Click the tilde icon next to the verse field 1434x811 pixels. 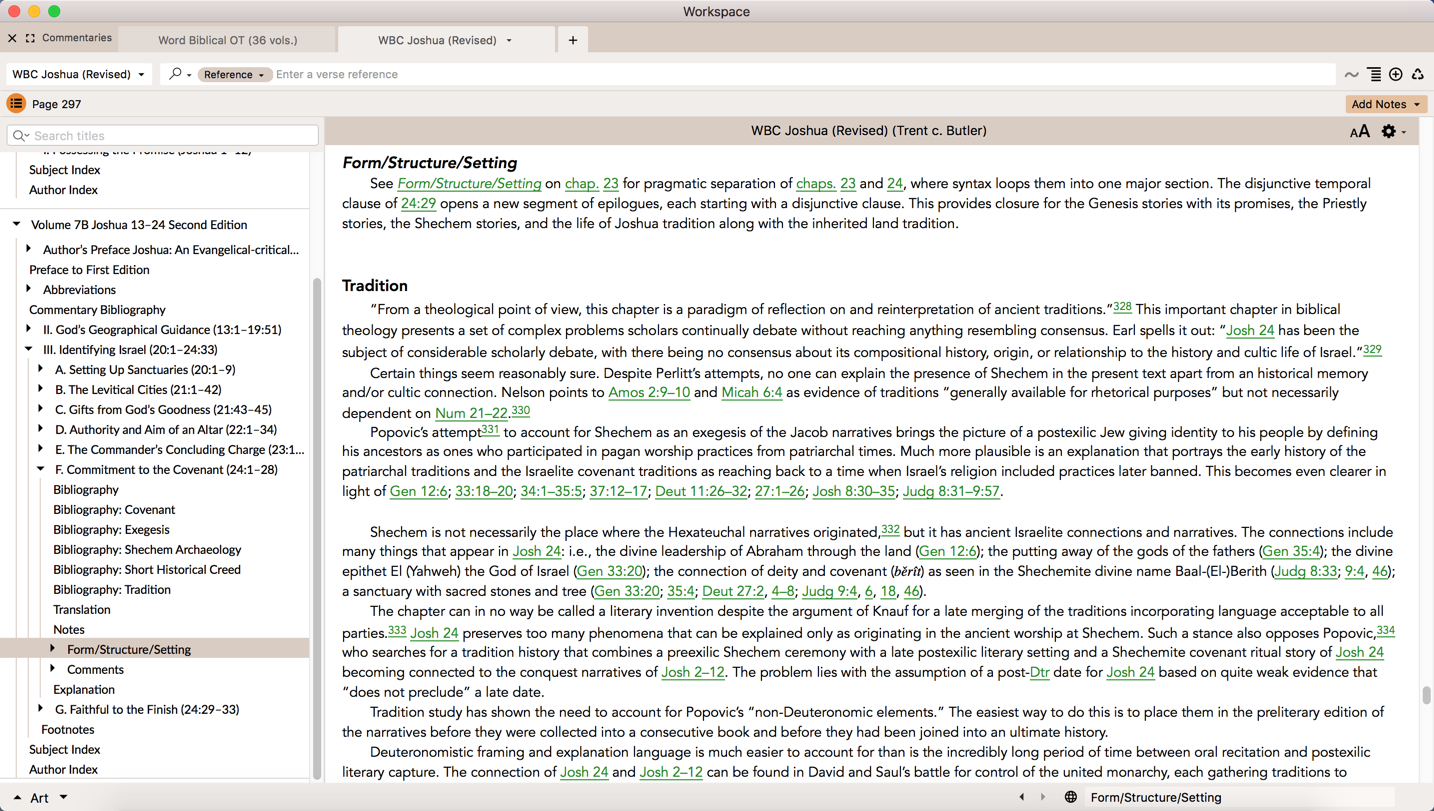click(1351, 74)
